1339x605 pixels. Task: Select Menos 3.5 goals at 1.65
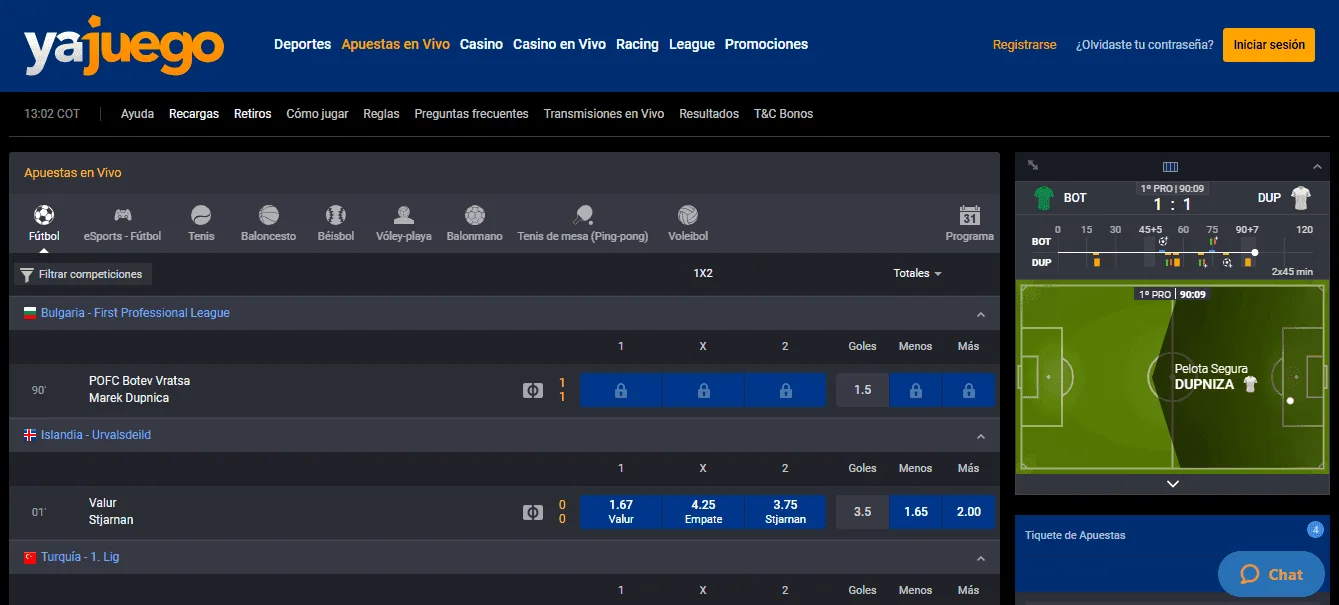(916, 512)
